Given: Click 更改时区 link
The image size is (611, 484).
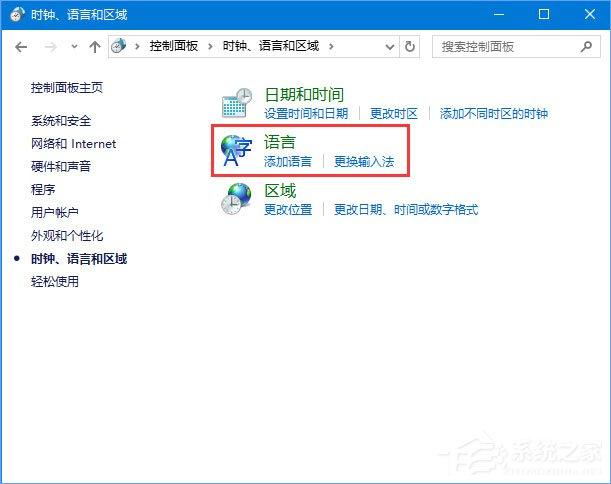Looking at the screenshot, I should [x=394, y=113].
